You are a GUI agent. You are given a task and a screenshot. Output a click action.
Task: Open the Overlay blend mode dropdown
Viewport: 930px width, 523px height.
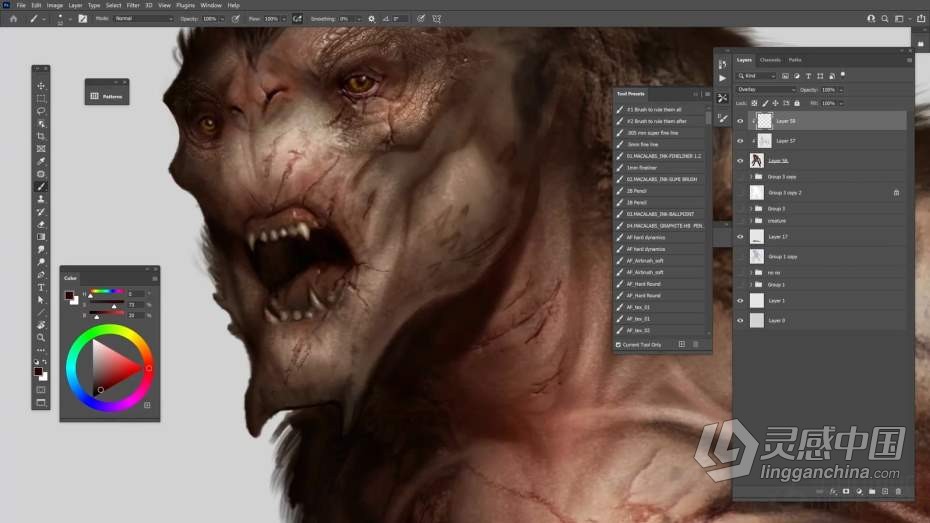[x=766, y=90]
